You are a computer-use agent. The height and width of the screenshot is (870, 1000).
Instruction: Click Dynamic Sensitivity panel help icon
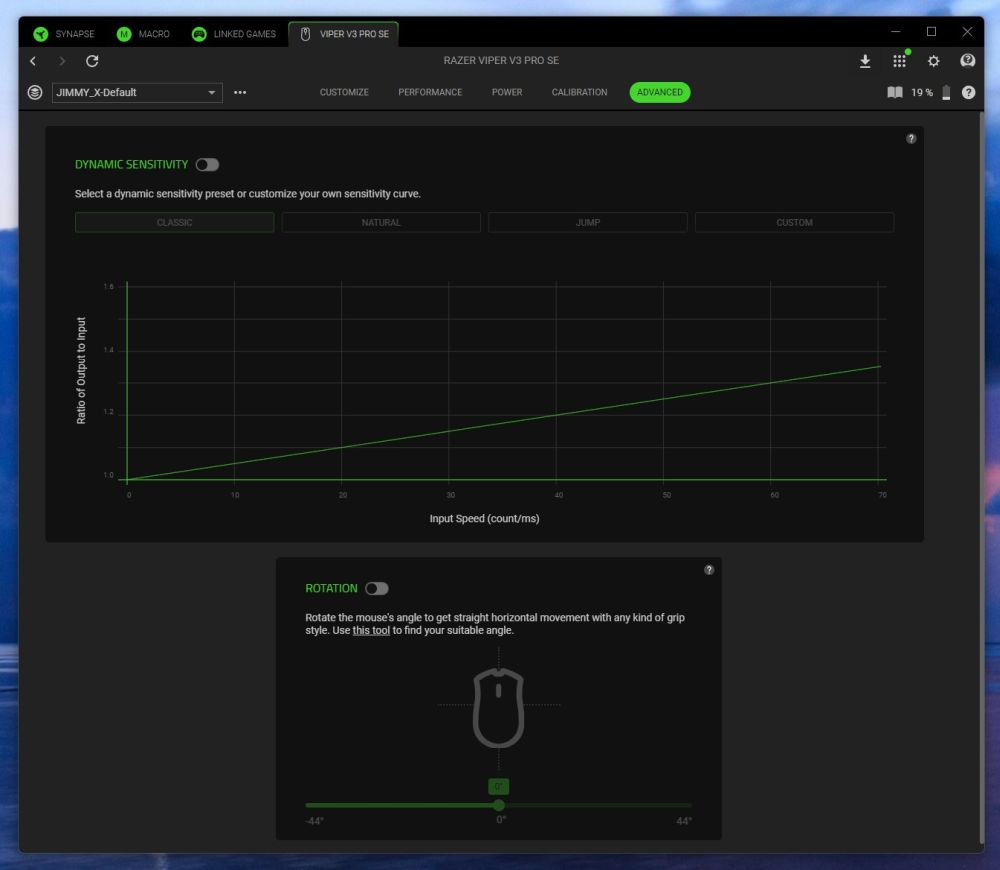click(x=911, y=139)
